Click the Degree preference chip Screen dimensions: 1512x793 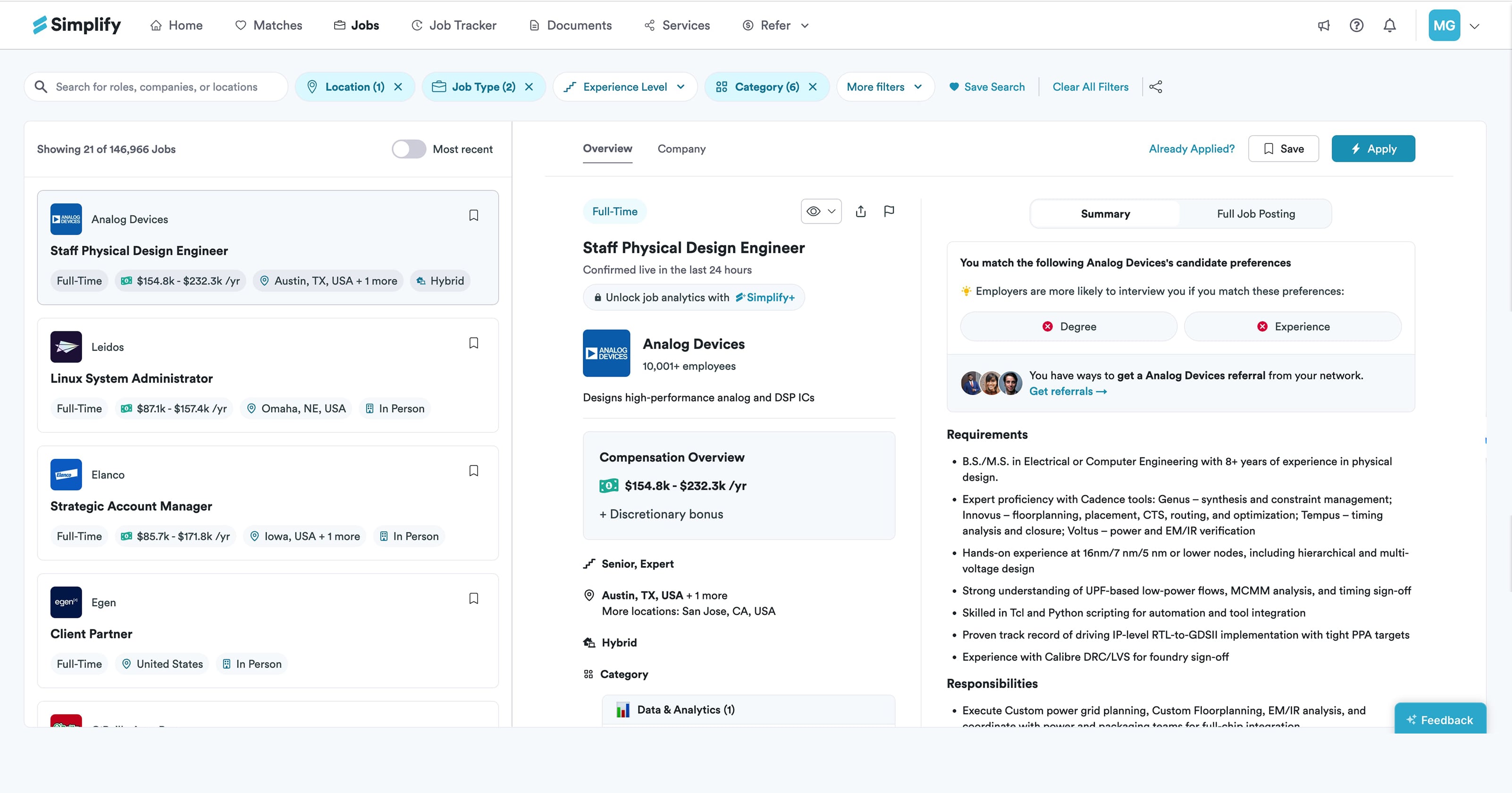(x=1068, y=326)
